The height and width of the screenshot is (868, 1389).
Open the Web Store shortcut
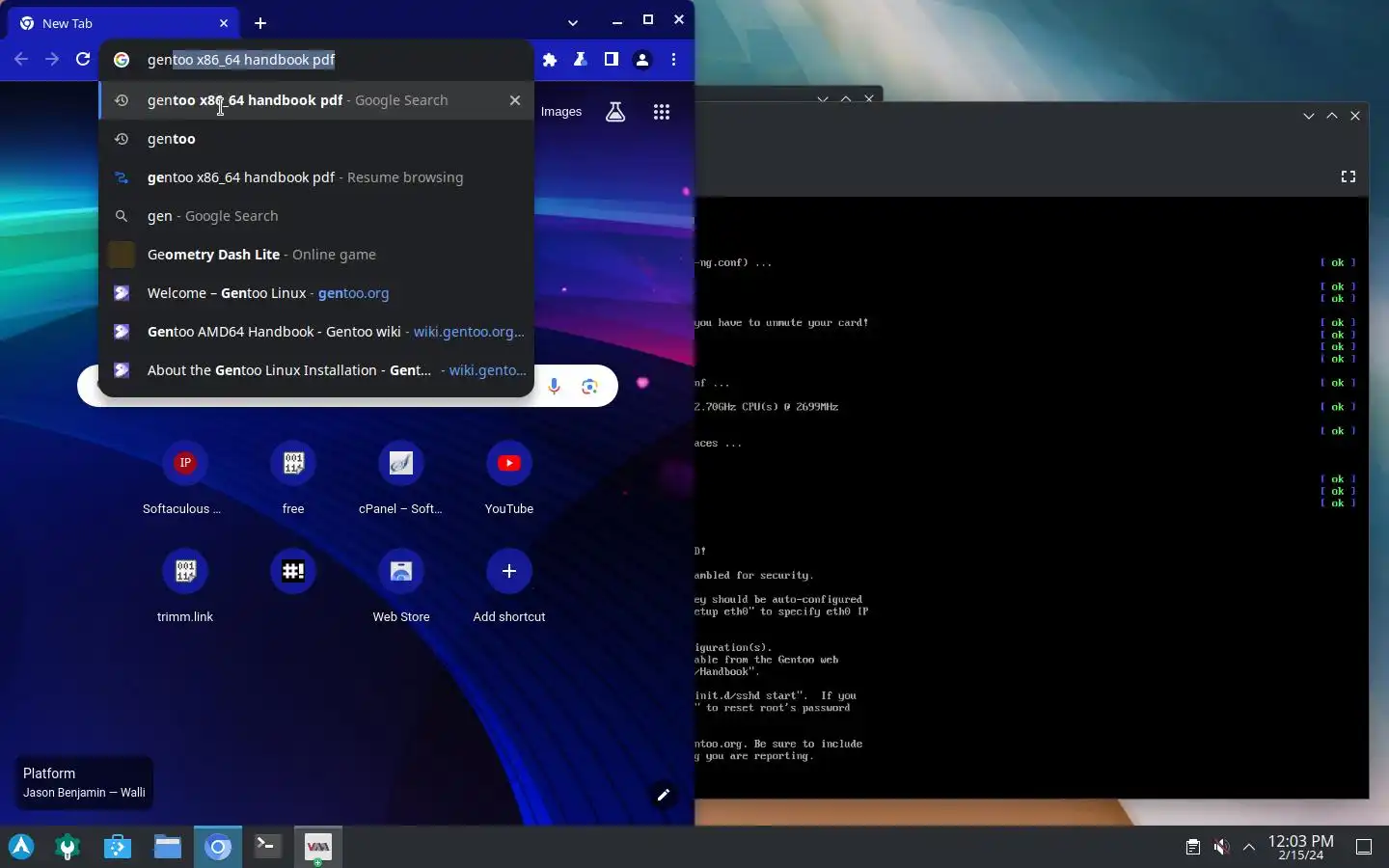point(401,585)
